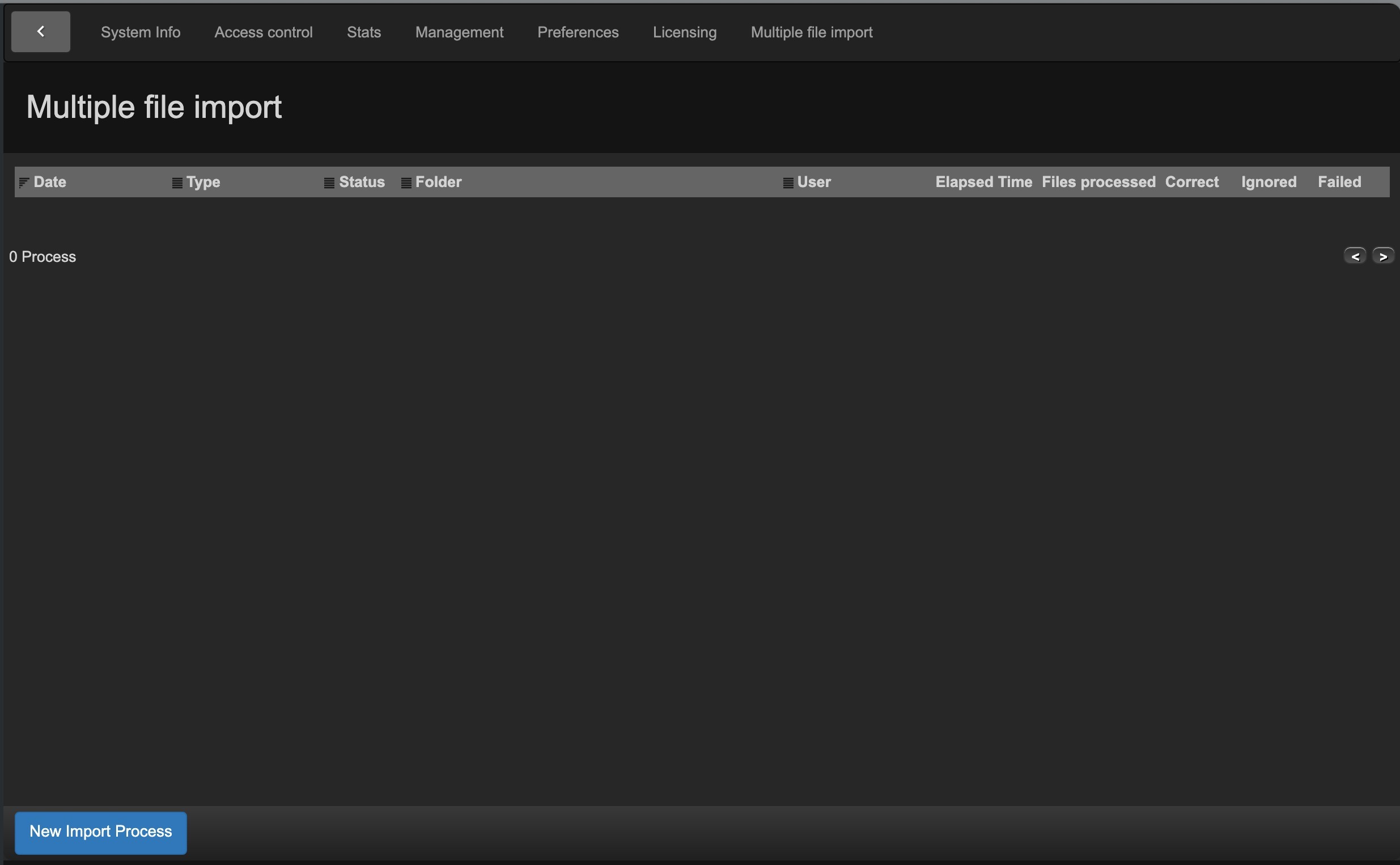Screen dimensions: 1400x865
Task: Start a New Import Process
Action: click(101, 832)
